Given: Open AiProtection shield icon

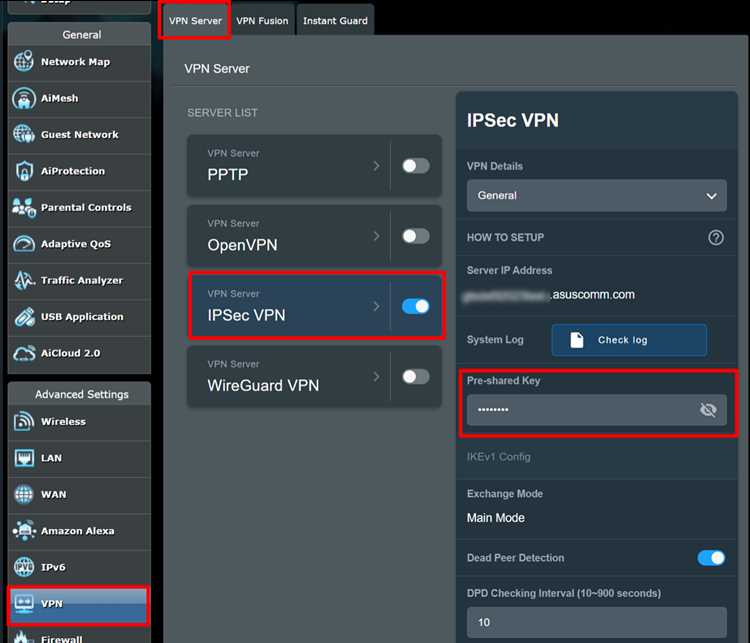Looking at the screenshot, I should (23, 171).
